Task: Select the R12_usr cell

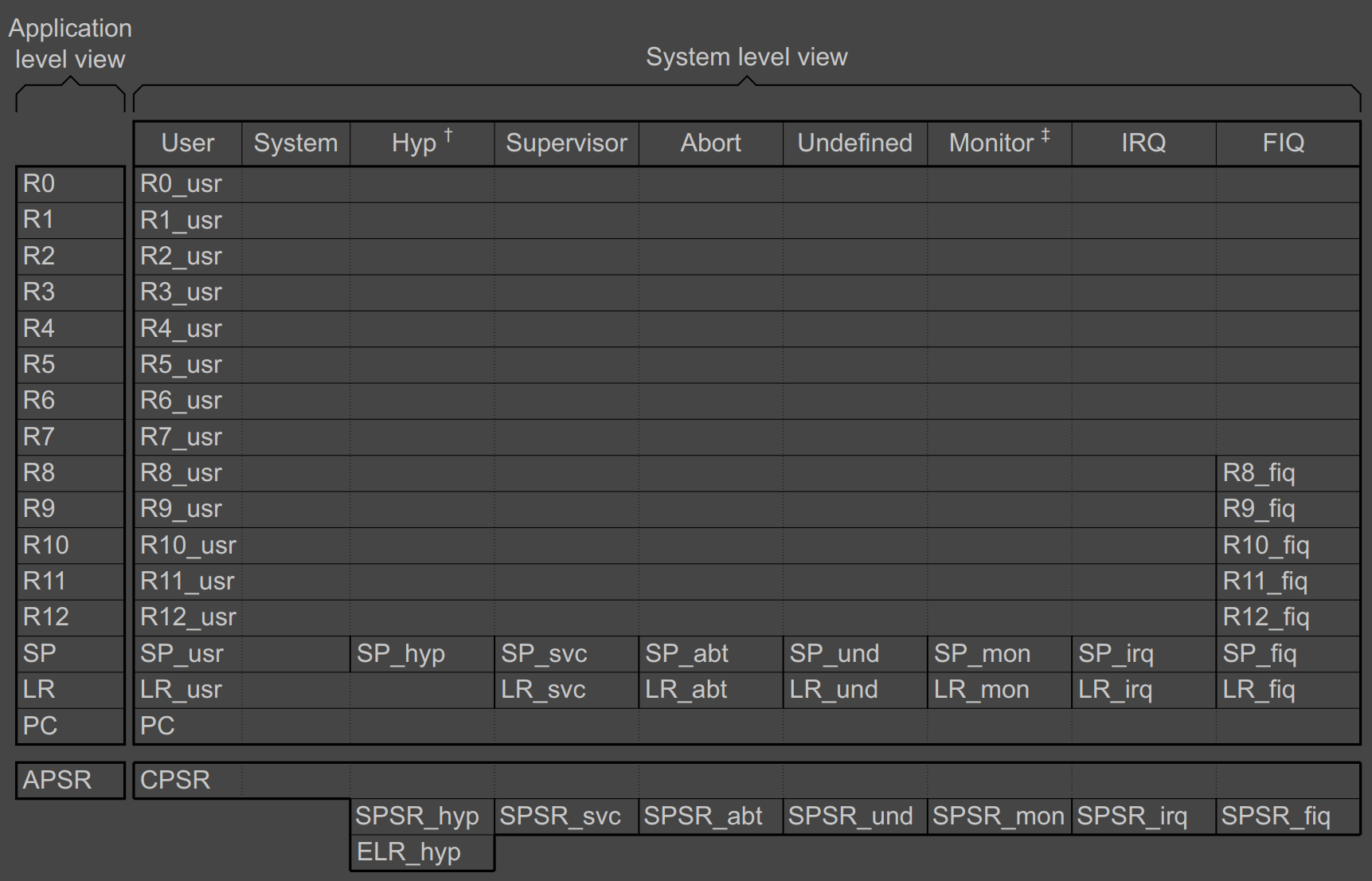Action: pos(188,617)
